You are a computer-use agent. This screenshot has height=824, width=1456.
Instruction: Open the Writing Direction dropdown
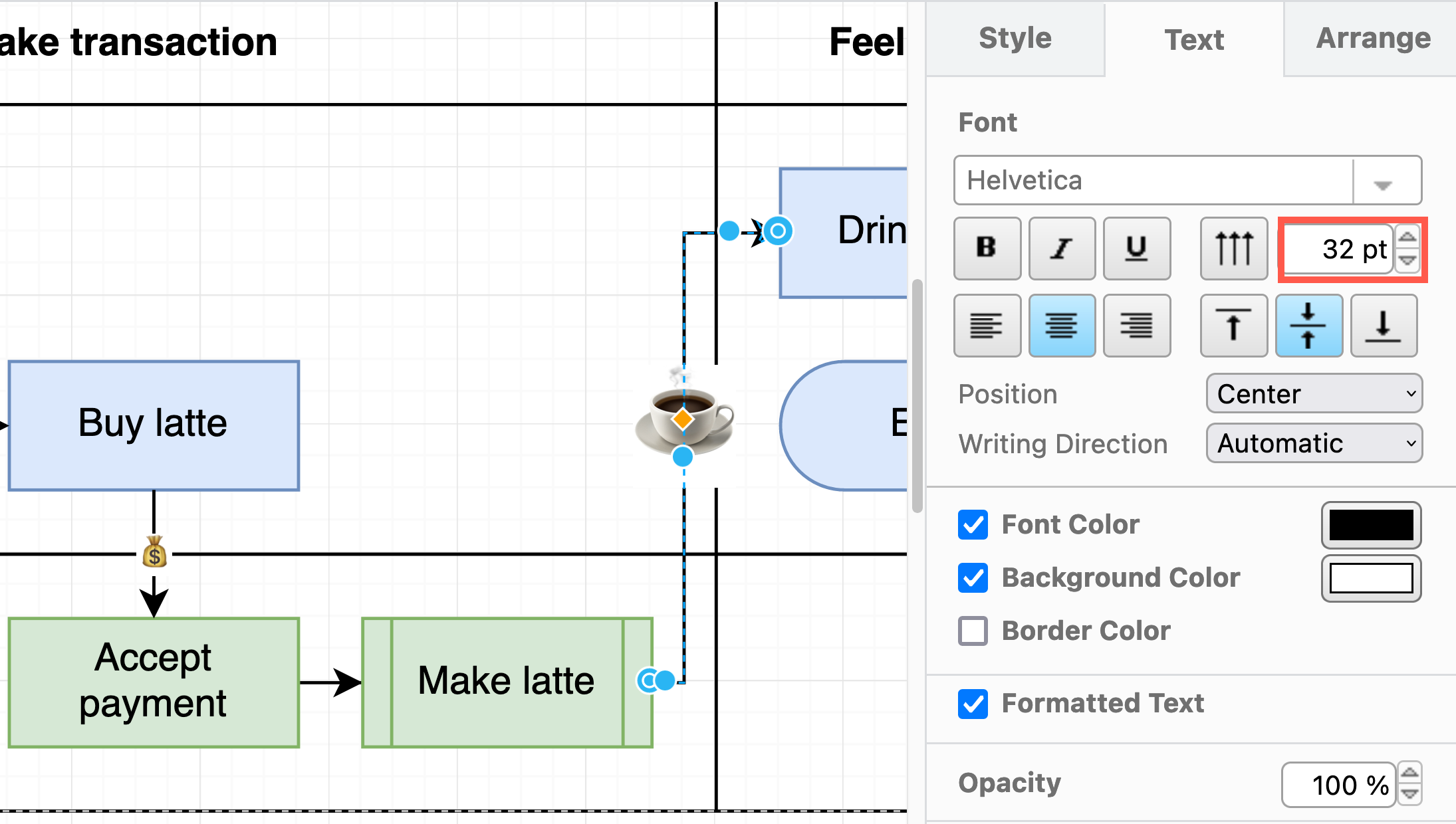click(x=1314, y=443)
